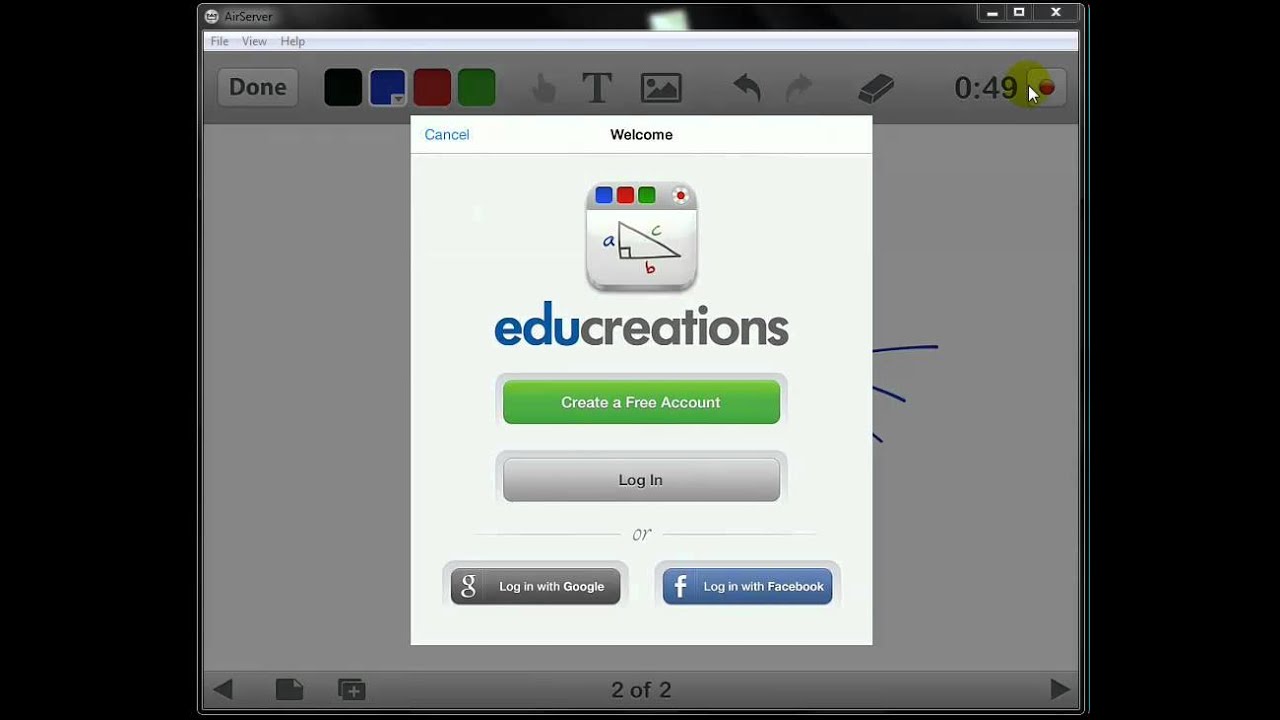Click the Welcome dialog title
Image resolution: width=1280 pixels, height=720 pixels.
coord(641,135)
